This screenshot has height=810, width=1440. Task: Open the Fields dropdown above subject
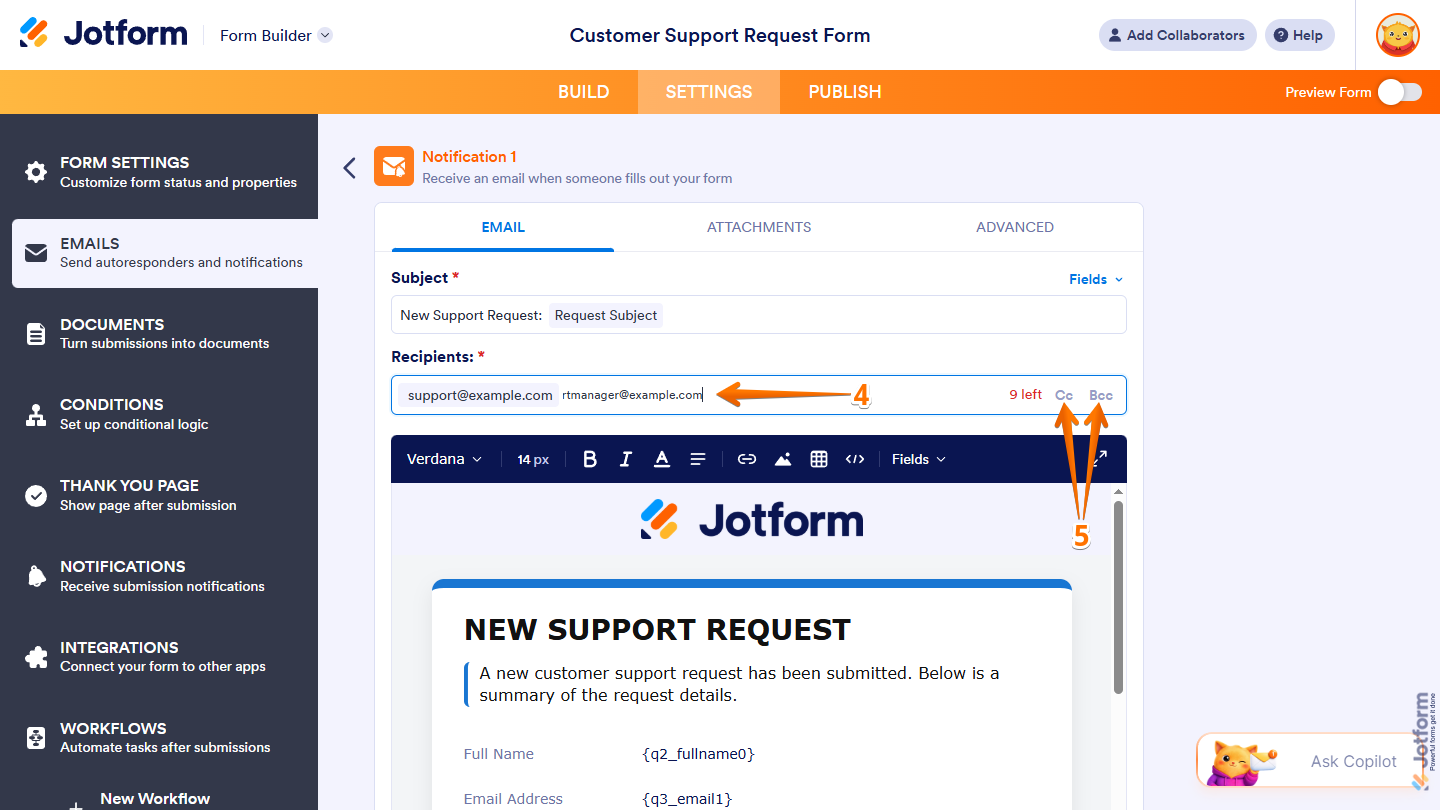[x=1096, y=279]
